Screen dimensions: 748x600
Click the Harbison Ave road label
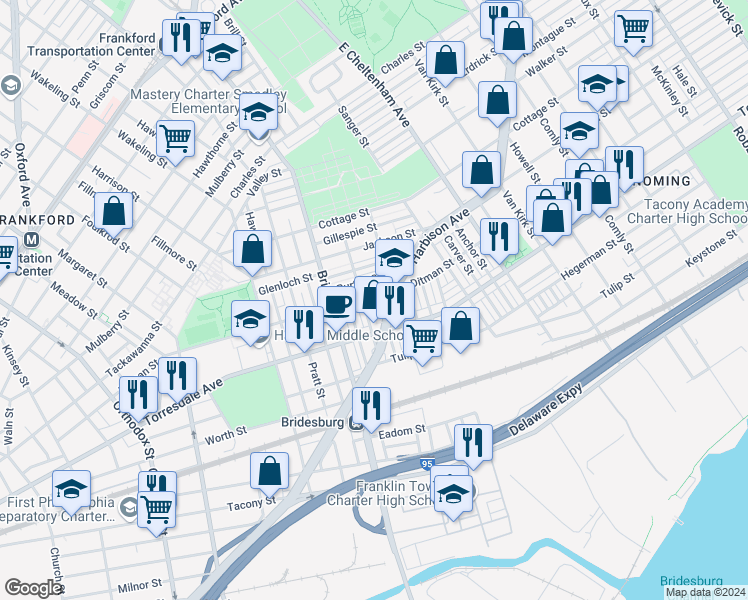(441, 236)
